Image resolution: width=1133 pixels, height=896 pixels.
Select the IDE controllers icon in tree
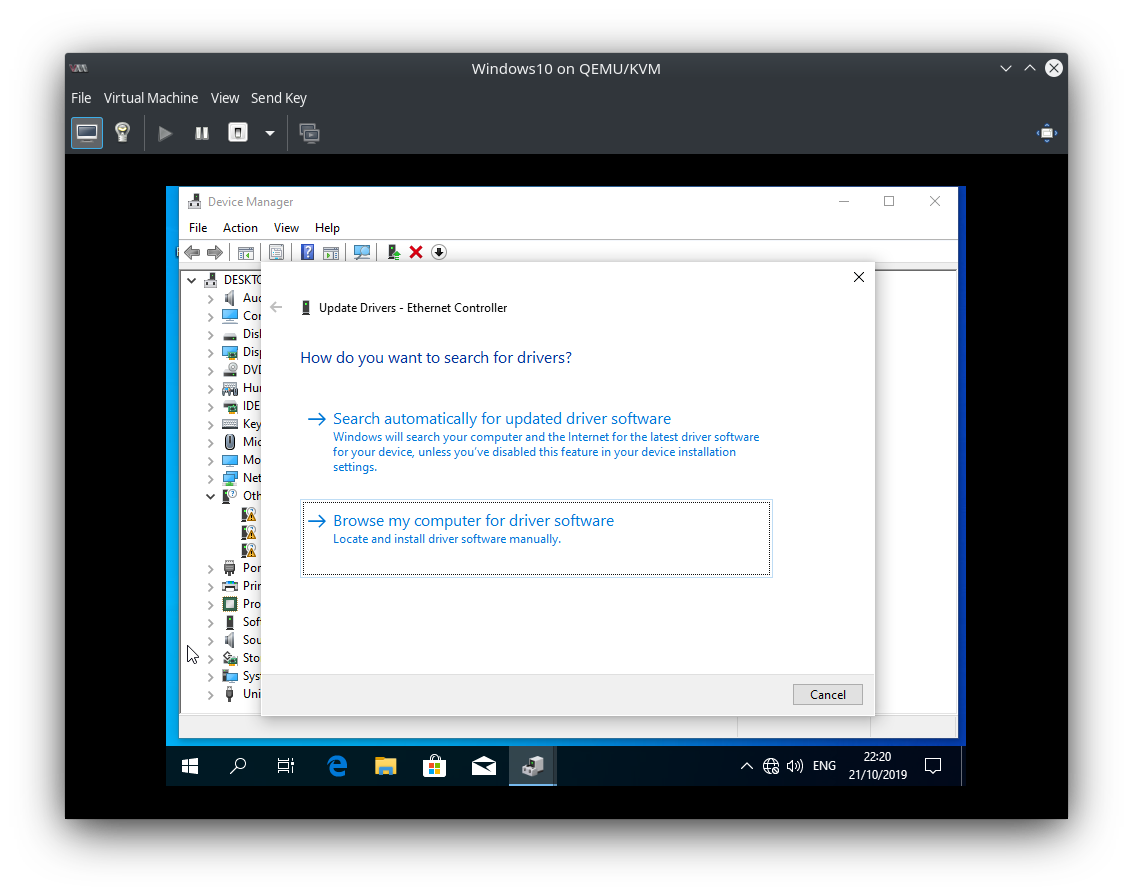point(230,406)
